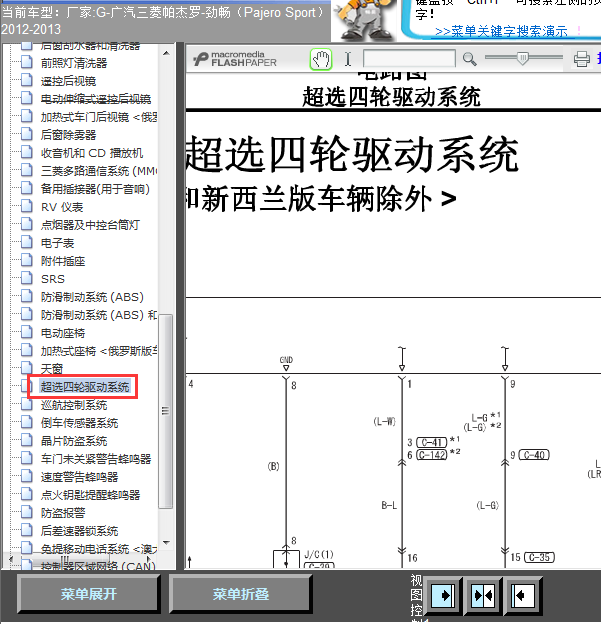Open 三菱多路通信系统 entry
This screenshot has width=601, height=624.
click(99, 171)
